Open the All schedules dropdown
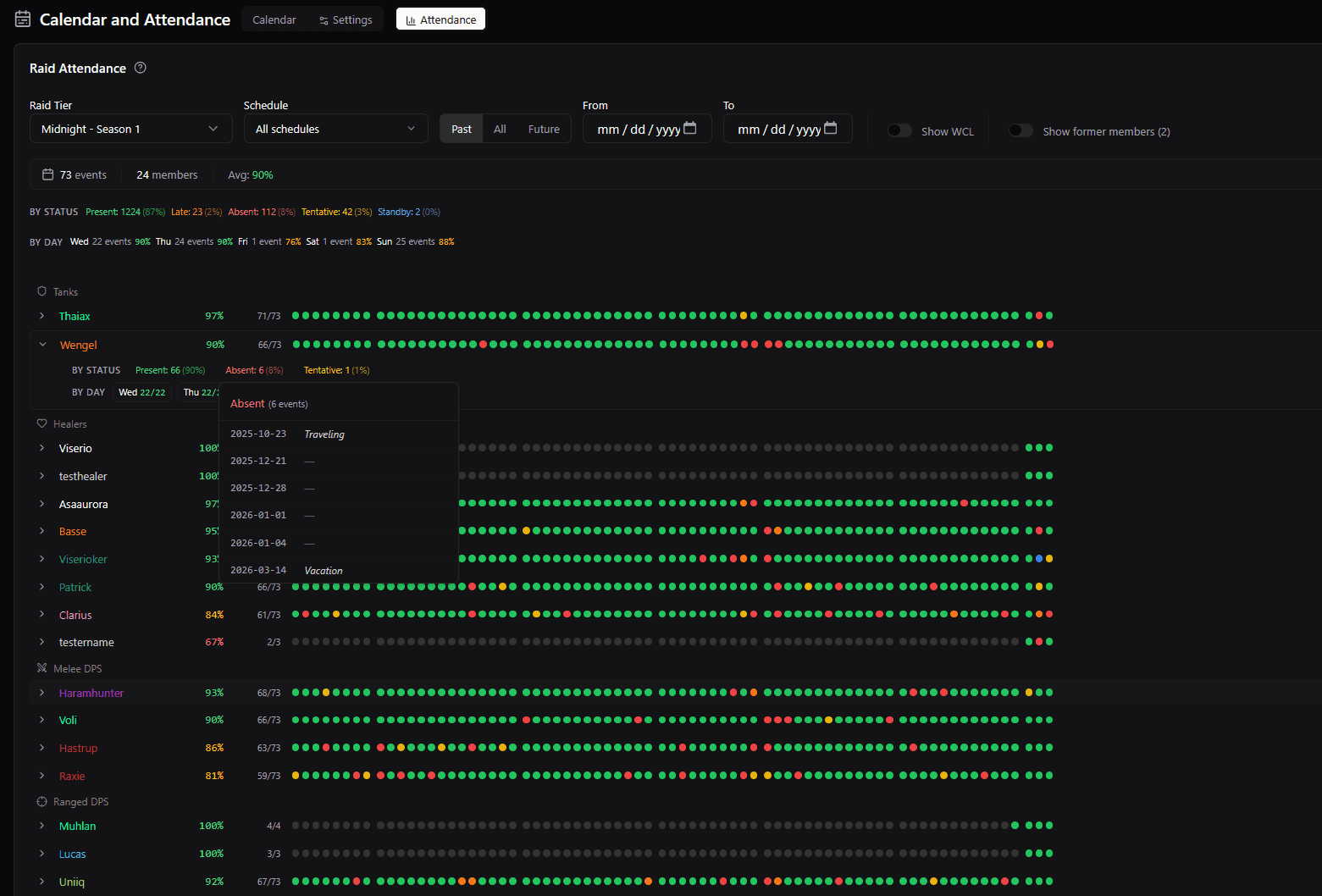 [x=335, y=128]
